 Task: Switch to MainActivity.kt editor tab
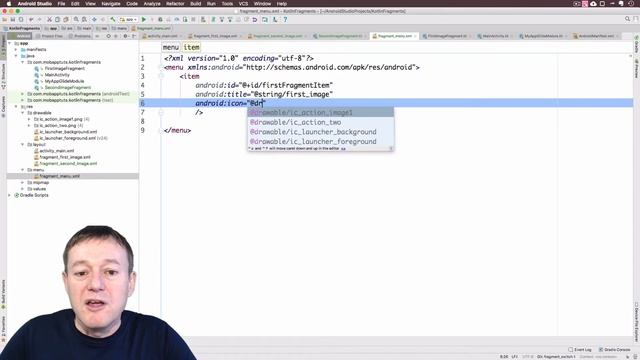495,36
